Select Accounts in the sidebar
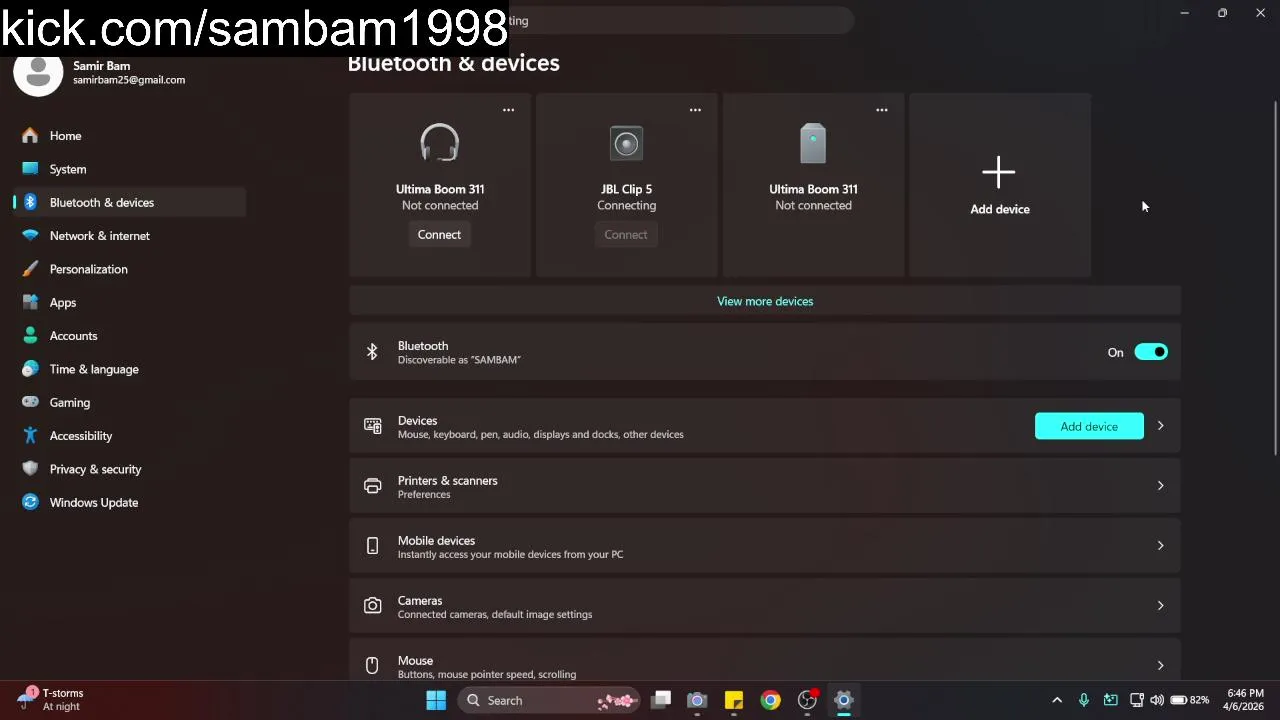 [73, 336]
